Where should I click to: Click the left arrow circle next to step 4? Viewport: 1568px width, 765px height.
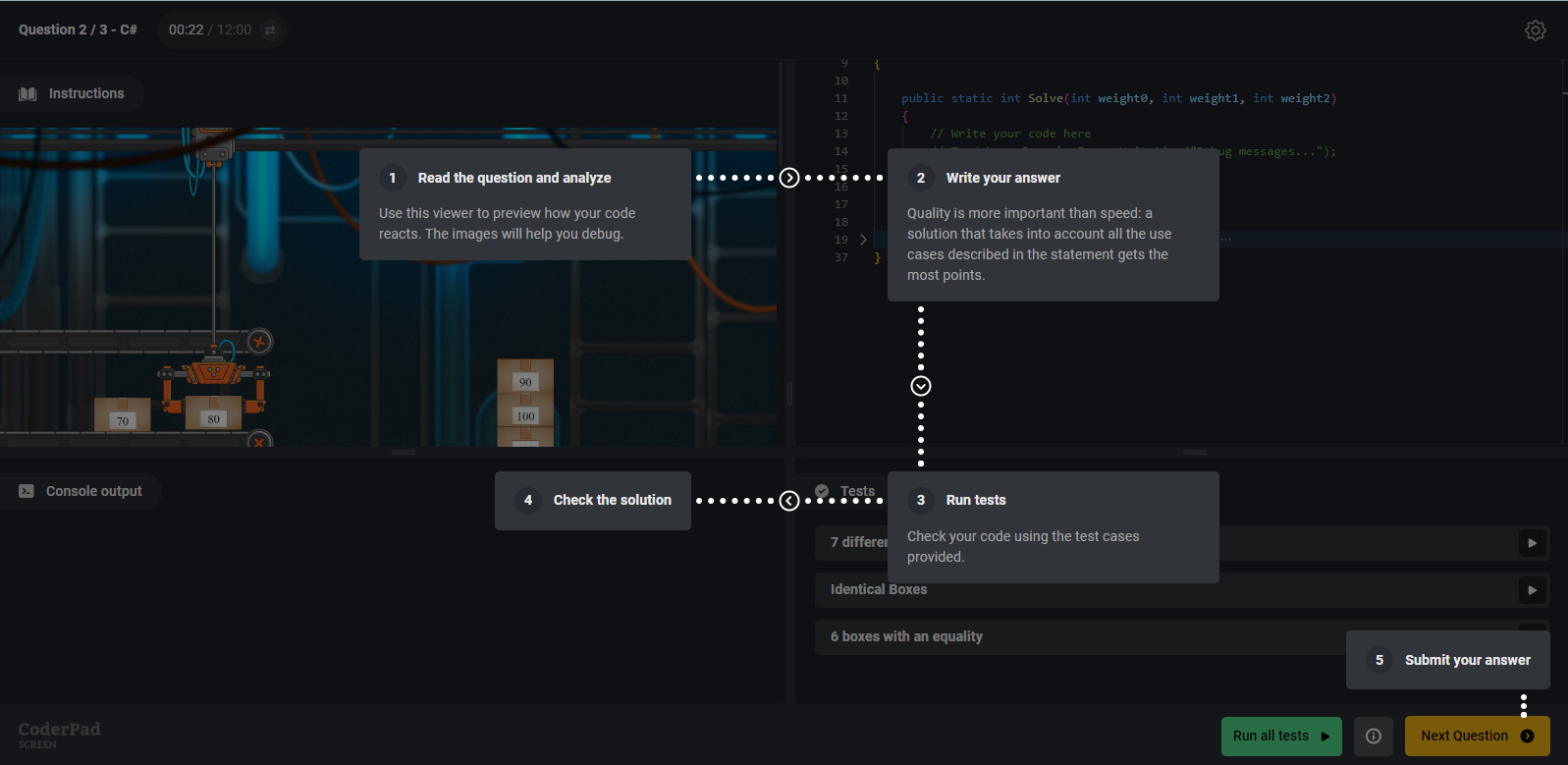[789, 501]
